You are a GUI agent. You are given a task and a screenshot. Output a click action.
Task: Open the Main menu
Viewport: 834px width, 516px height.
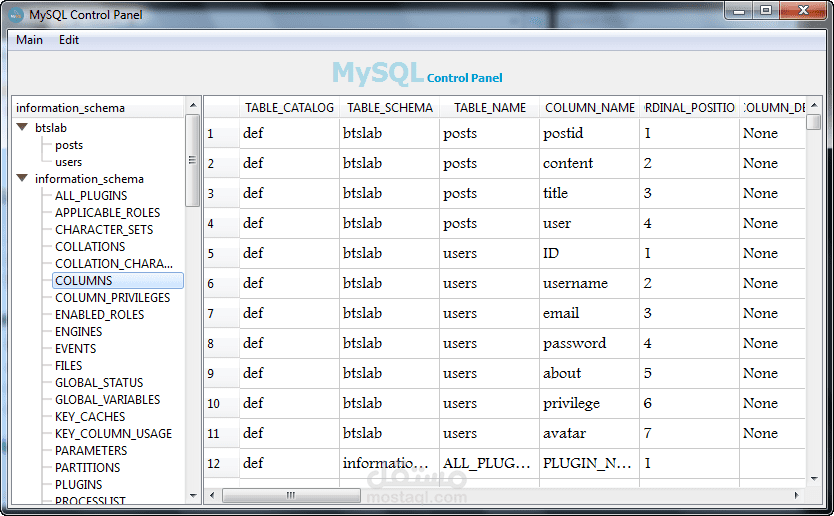tap(29, 40)
